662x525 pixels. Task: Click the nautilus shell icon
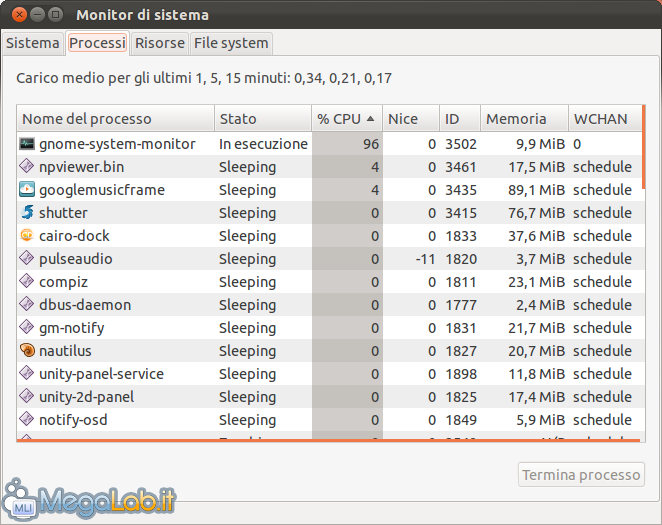point(27,350)
